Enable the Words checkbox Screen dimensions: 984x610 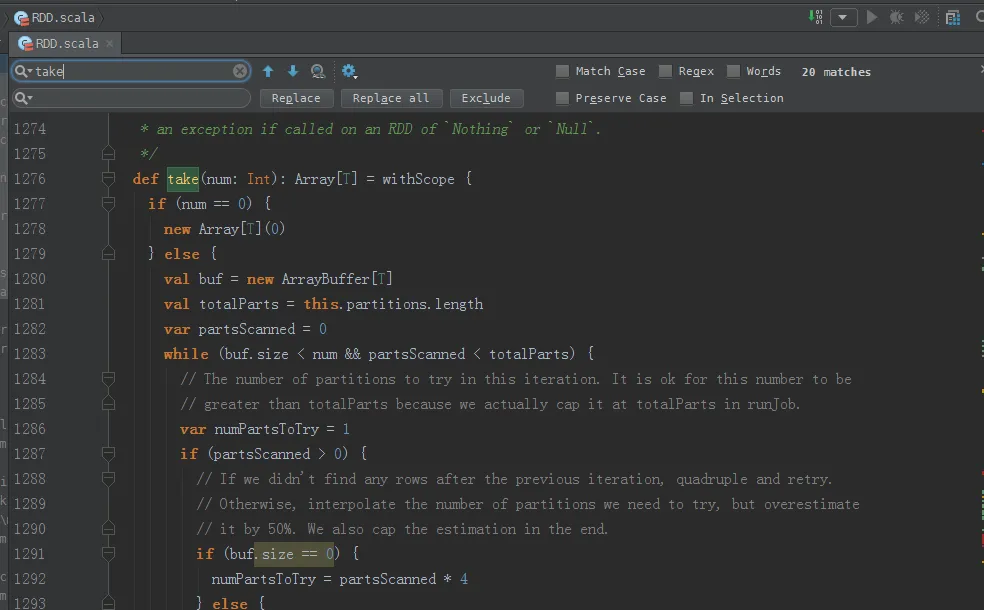tap(733, 71)
